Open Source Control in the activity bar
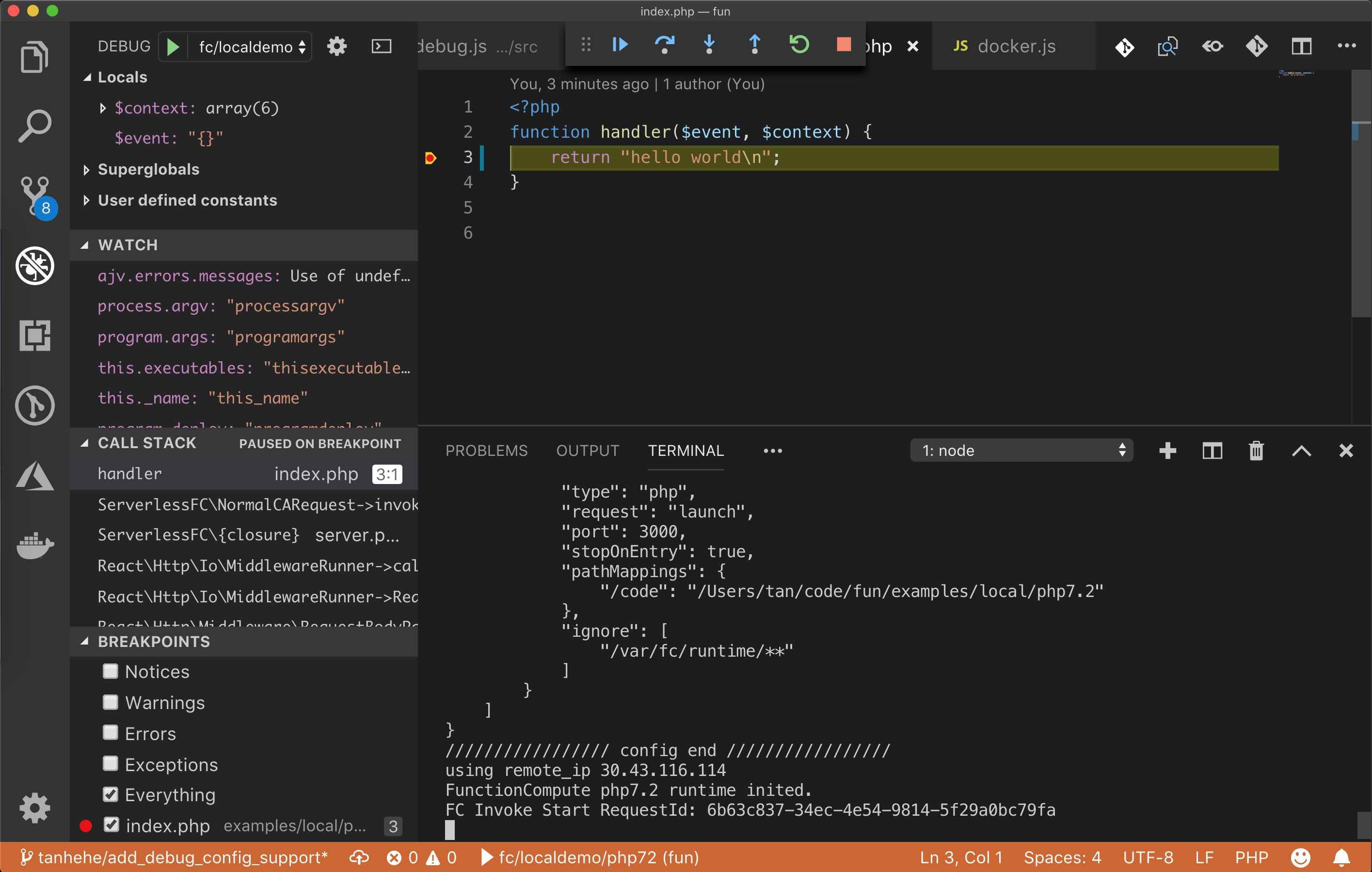 pos(35,195)
